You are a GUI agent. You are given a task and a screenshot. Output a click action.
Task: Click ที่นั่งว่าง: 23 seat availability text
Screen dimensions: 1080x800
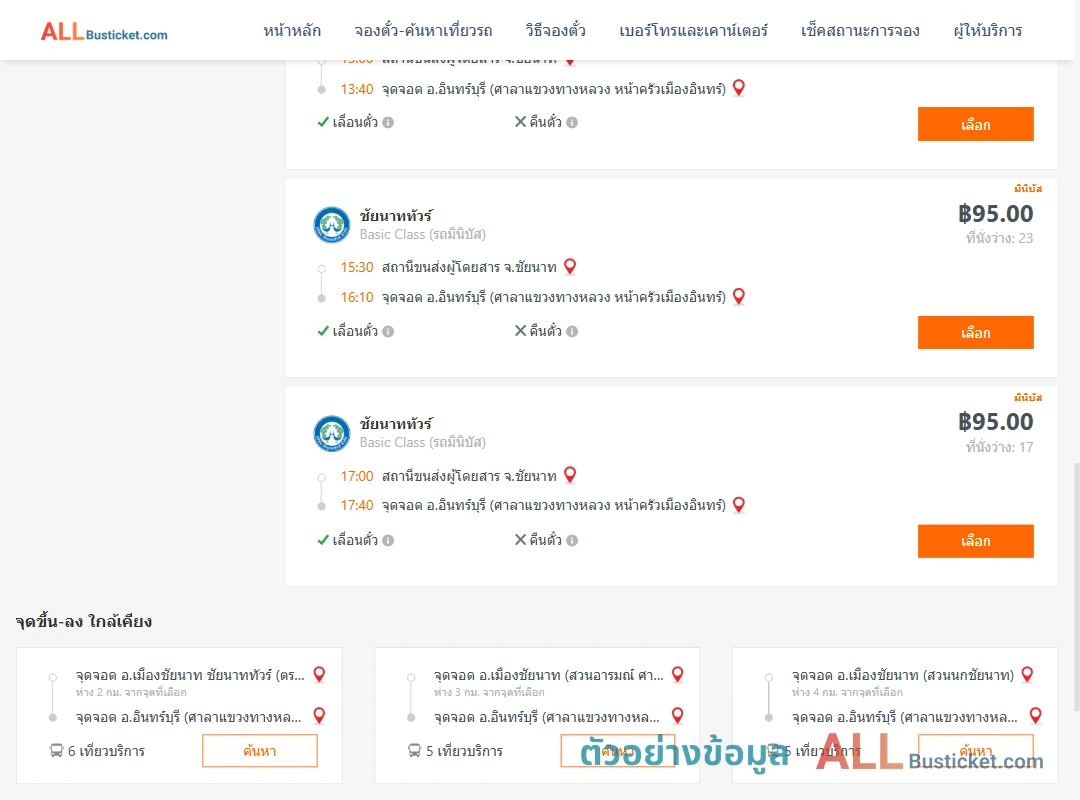999,238
